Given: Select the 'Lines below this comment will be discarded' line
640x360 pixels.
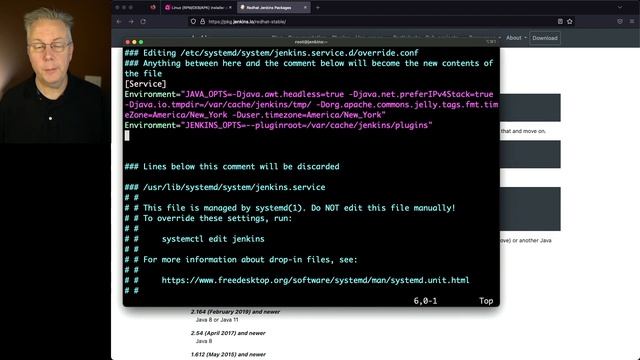Looking at the screenshot, I should [x=232, y=167].
